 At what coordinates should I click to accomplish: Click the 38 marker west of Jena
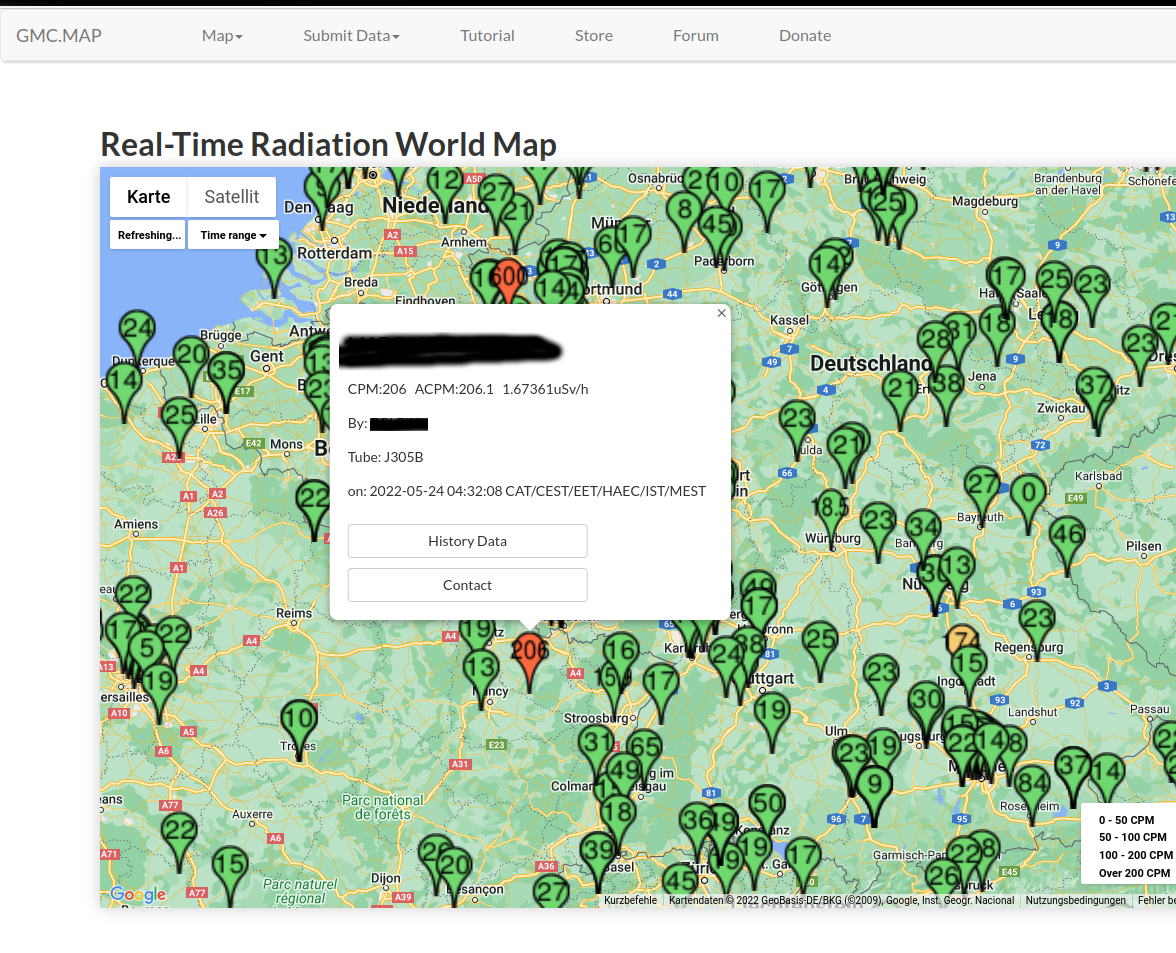946,387
